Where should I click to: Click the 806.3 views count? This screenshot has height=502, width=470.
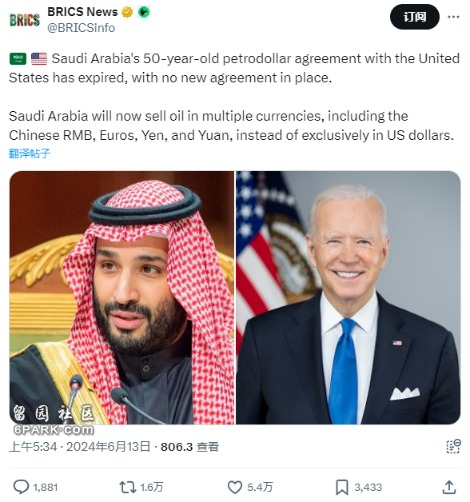177,447
